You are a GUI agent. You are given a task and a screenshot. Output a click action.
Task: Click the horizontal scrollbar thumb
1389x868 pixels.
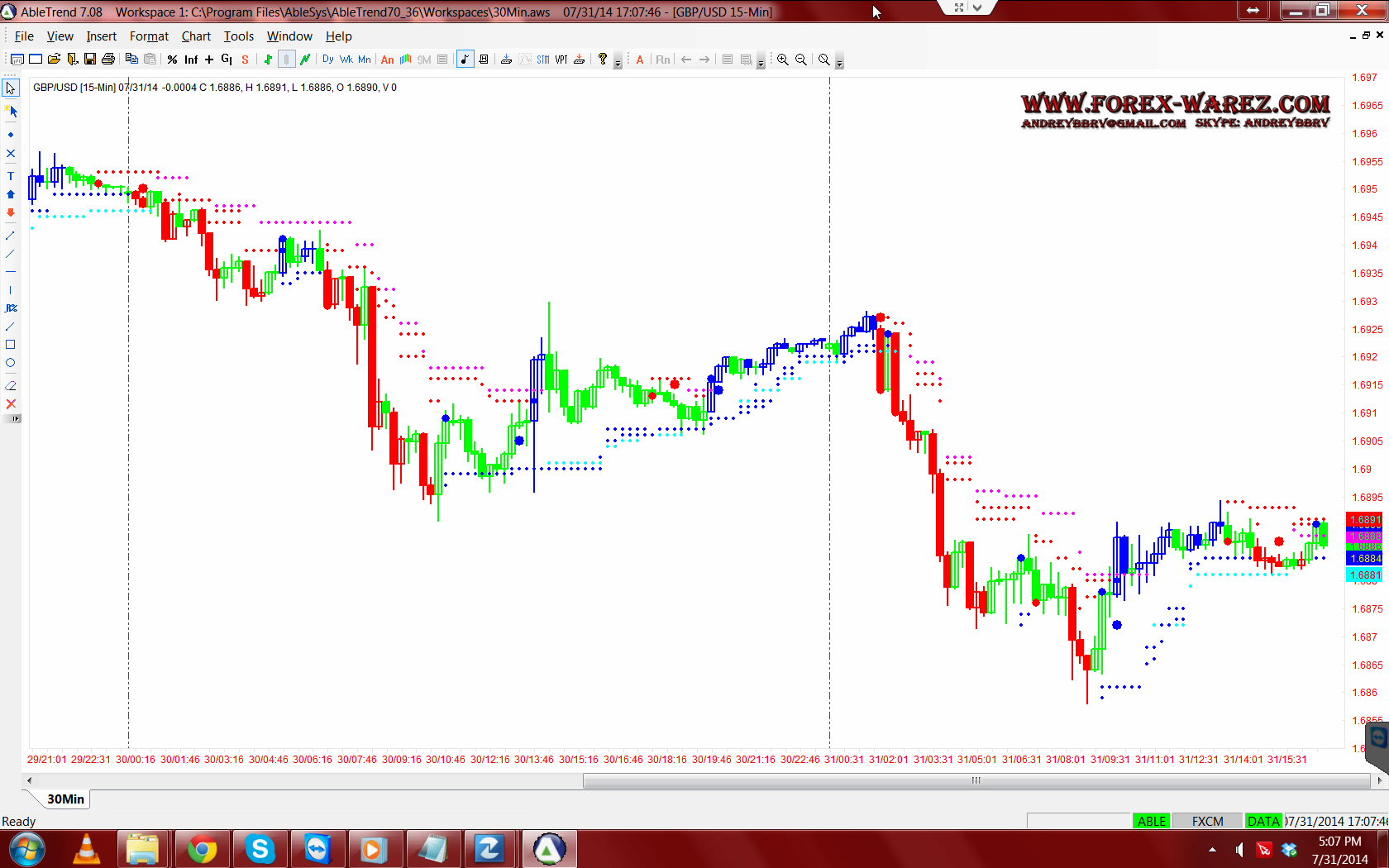[976, 780]
